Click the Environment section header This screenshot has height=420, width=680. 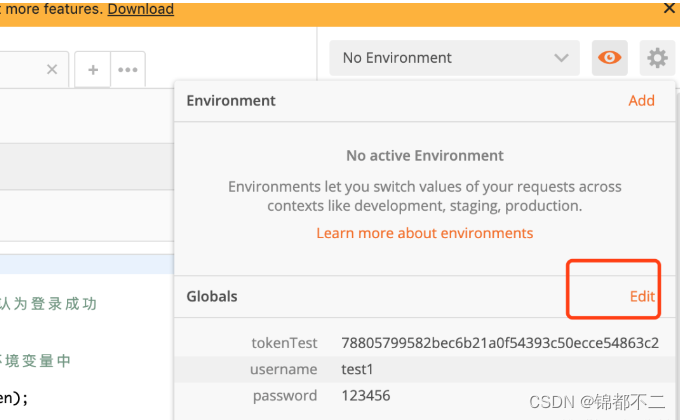(x=231, y=100)
